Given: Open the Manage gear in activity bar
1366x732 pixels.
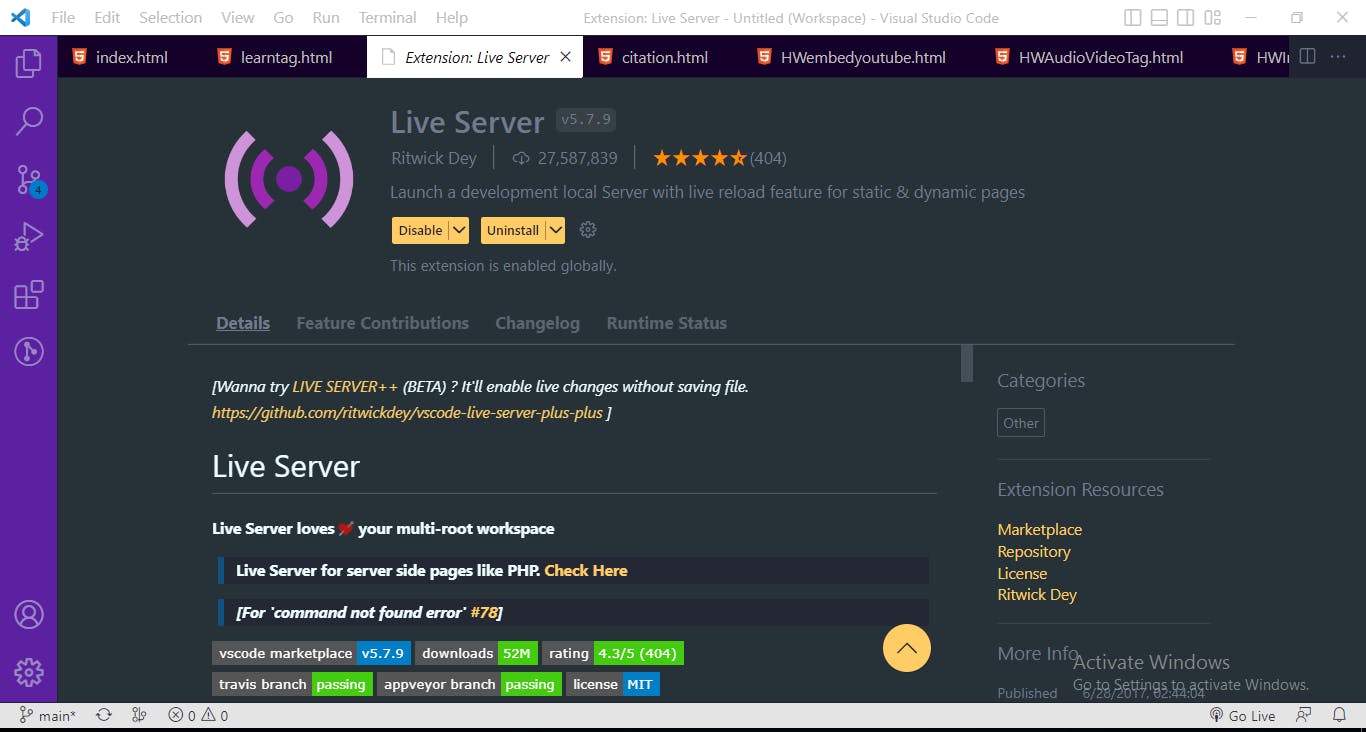Looking at the screenshot, I should click(28, 672).
